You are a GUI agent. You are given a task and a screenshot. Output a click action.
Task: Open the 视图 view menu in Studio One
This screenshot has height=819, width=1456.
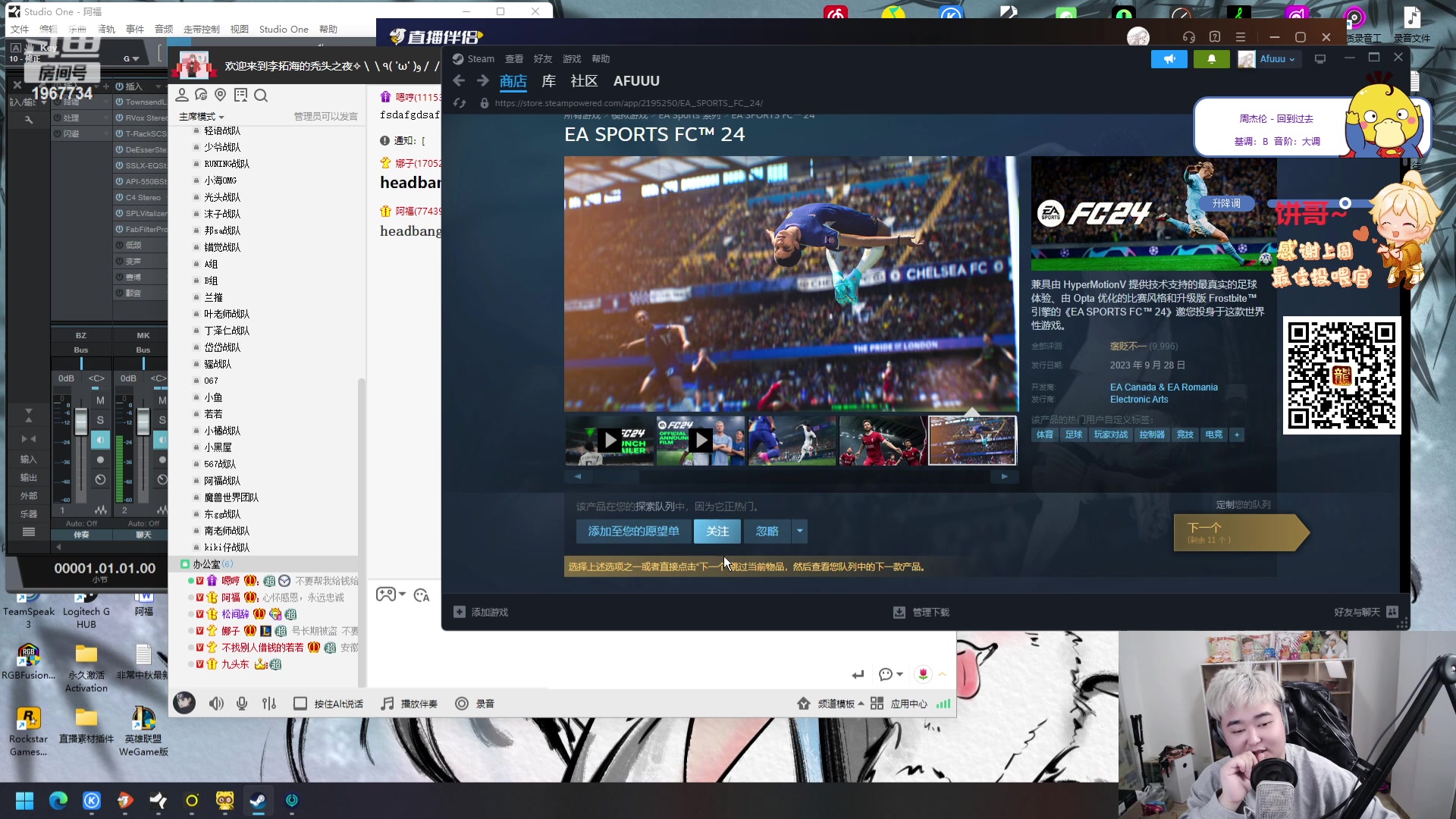tap(240, 30)
